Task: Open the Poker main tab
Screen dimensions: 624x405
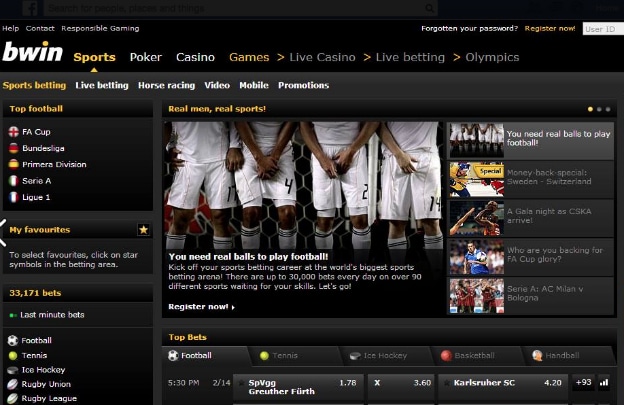Action: 146,57
